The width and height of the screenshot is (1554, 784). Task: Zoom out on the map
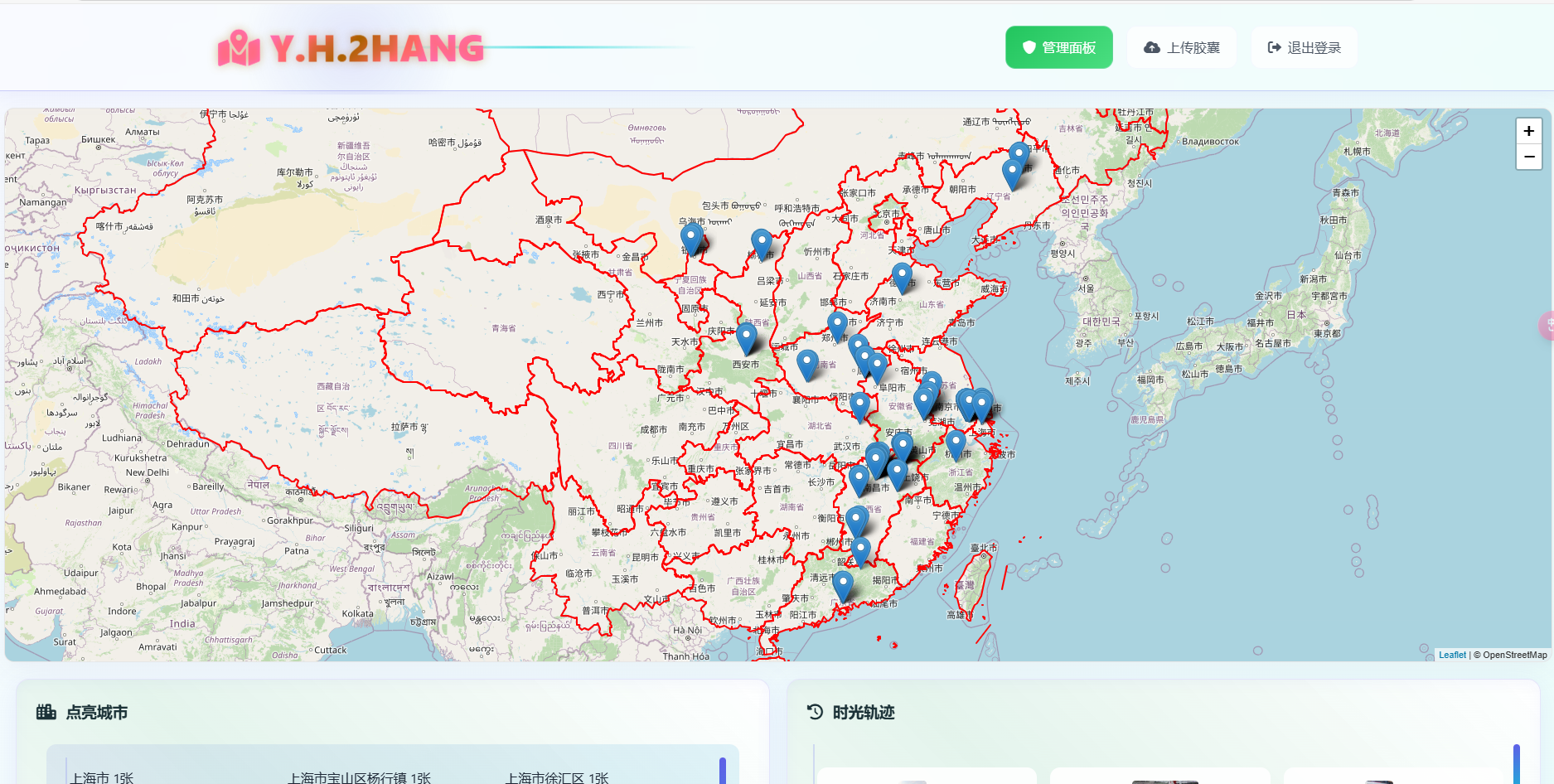pos(1528,157)
